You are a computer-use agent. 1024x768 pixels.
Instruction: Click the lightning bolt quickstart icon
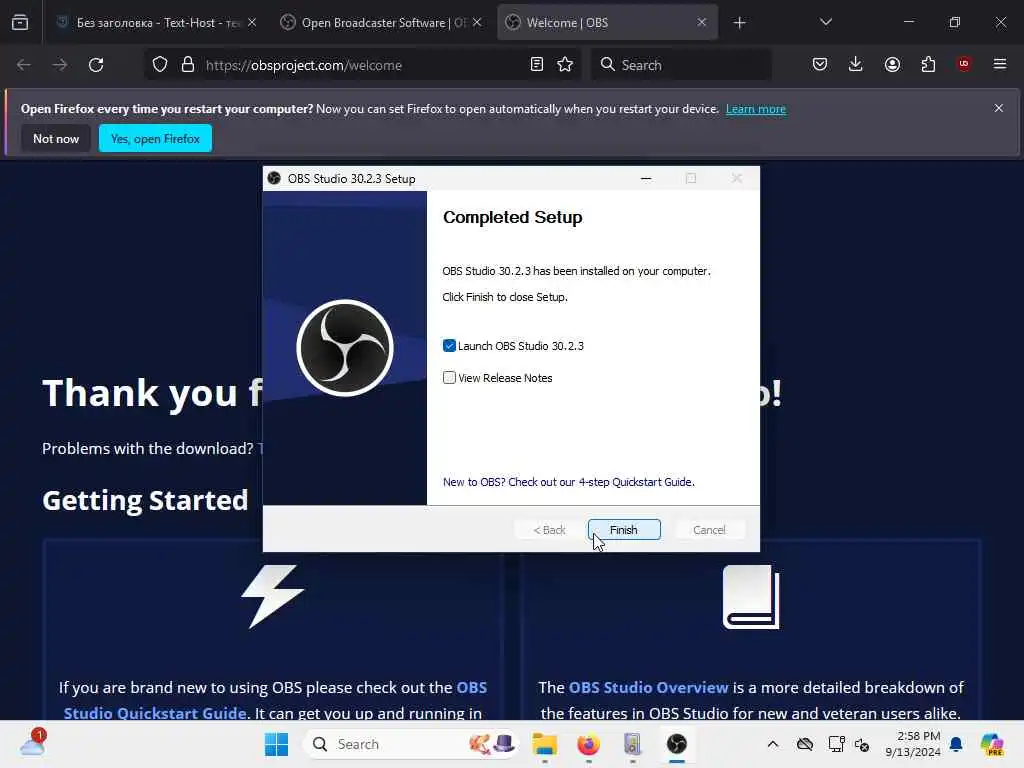point(272,596)
